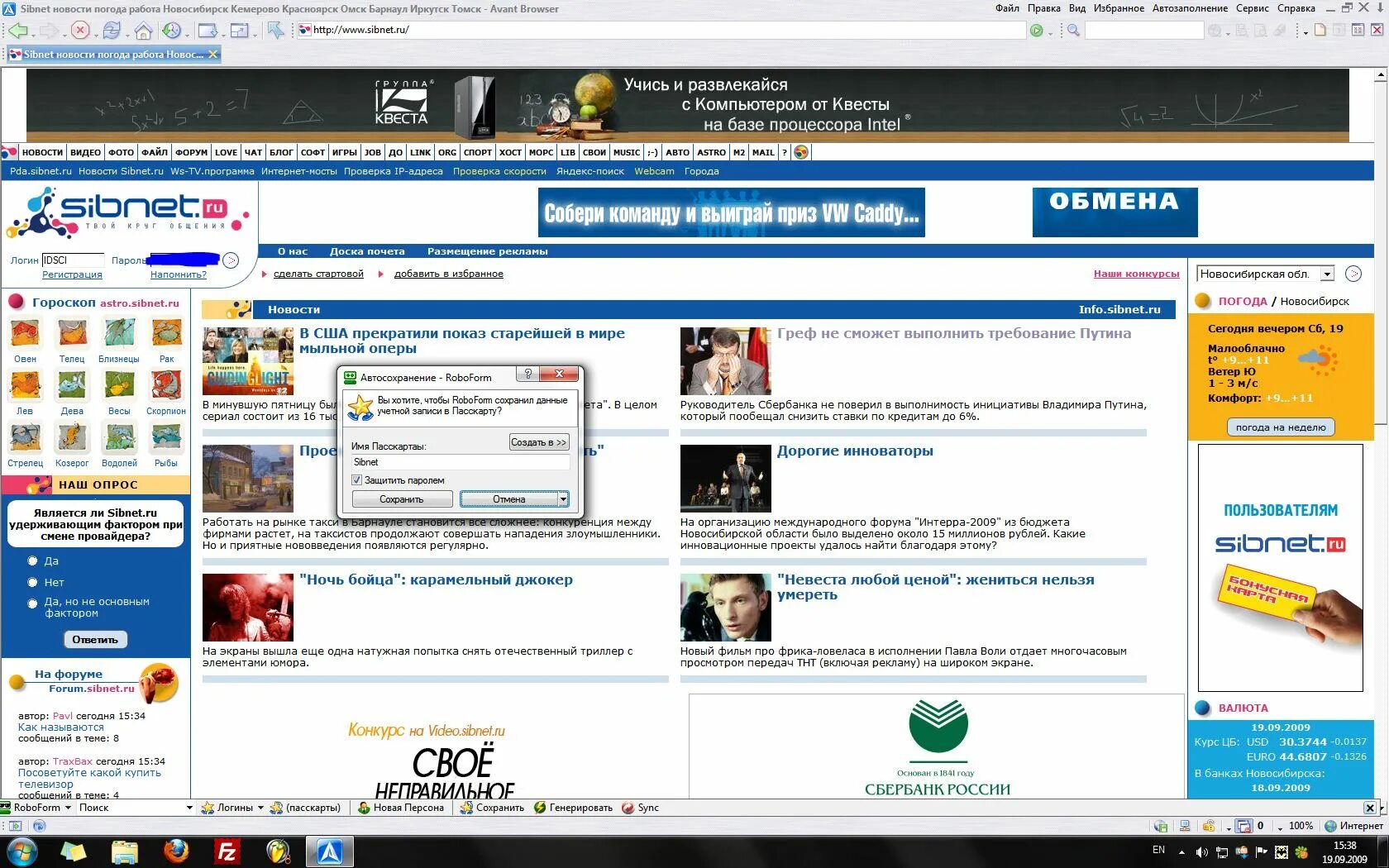Open 'Дорогие инноваторы' news headline
The image size is (1389, 868).
[855, 451]
